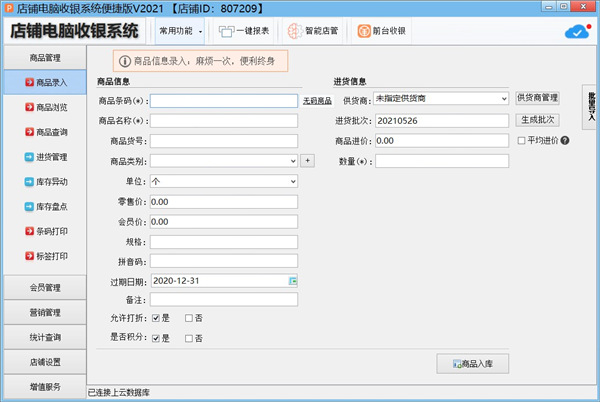600x402 pixels.
Task: Open 标签打印 in the sidebar
Action: [x=45, y=256]
